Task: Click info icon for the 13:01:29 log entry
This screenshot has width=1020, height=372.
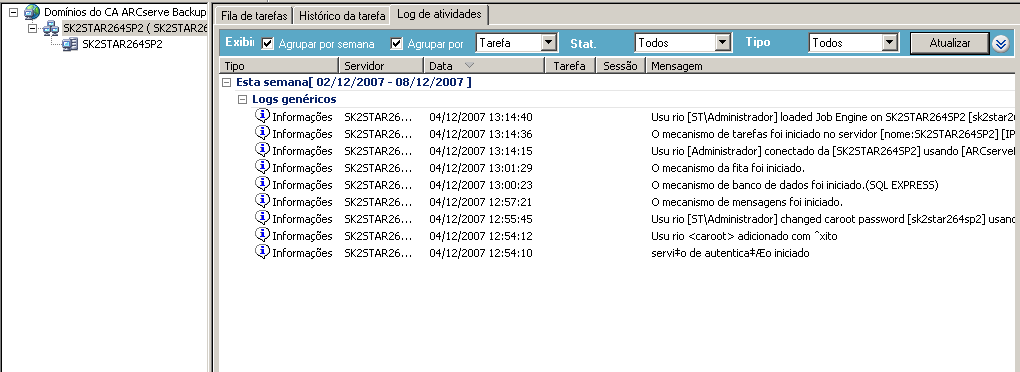Action: [x=262, y=166]
